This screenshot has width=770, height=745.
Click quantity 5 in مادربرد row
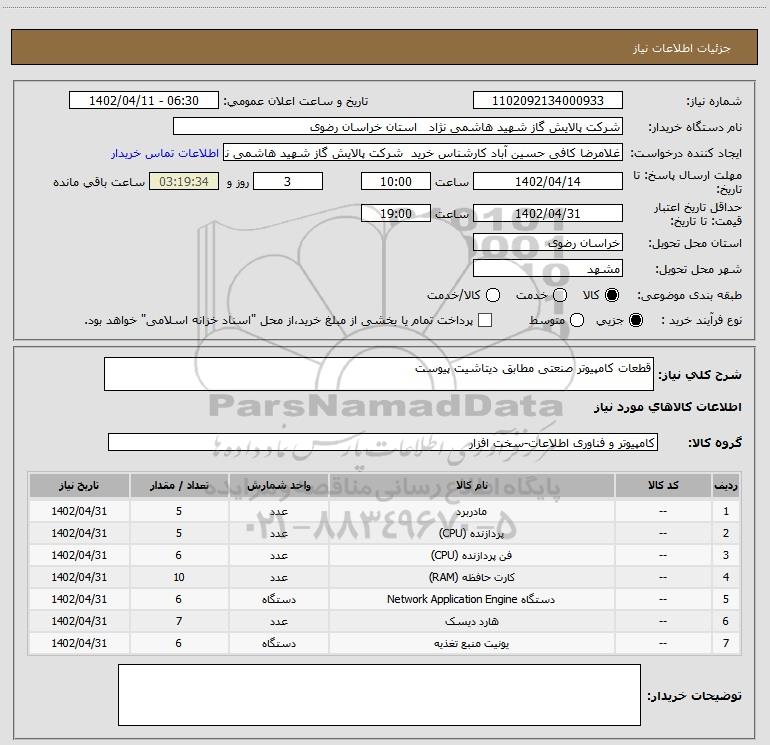coord(179,511)
